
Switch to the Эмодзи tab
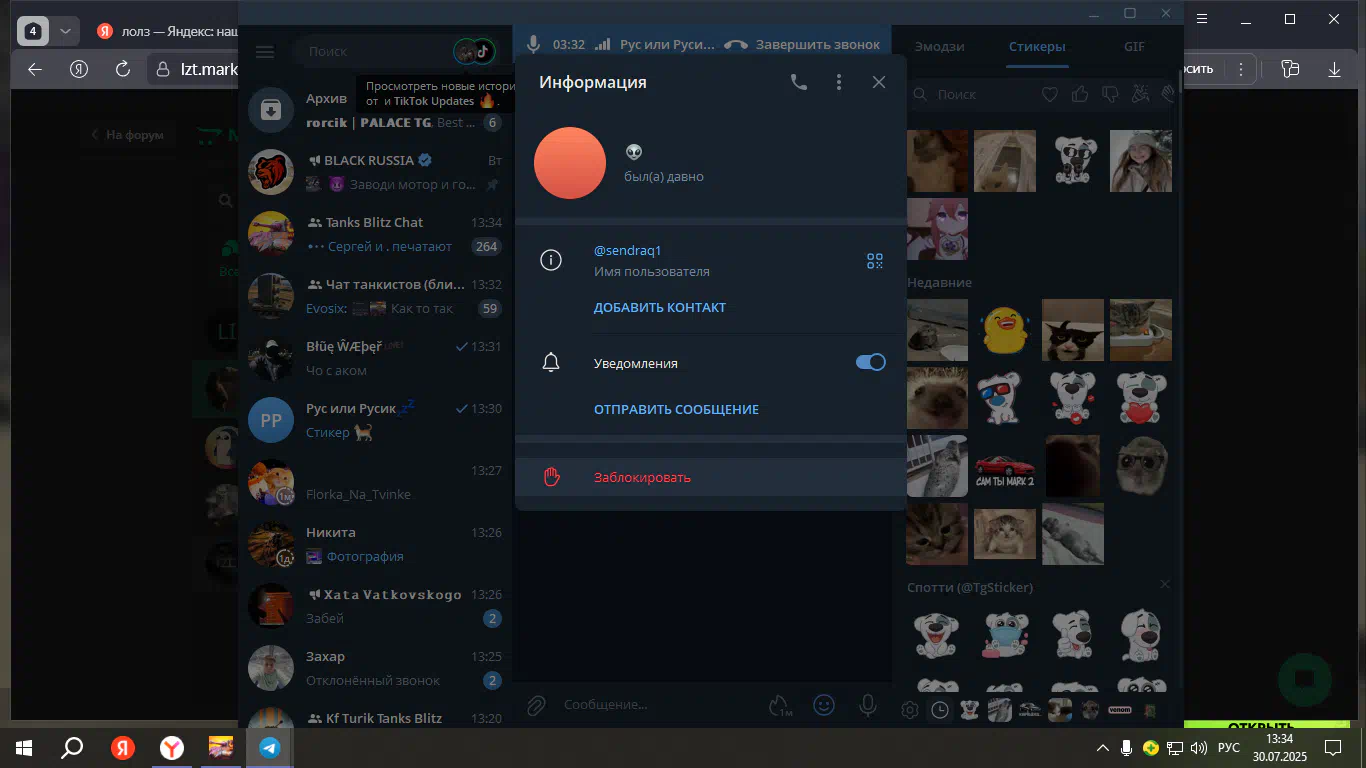click(x=939, y=46)
